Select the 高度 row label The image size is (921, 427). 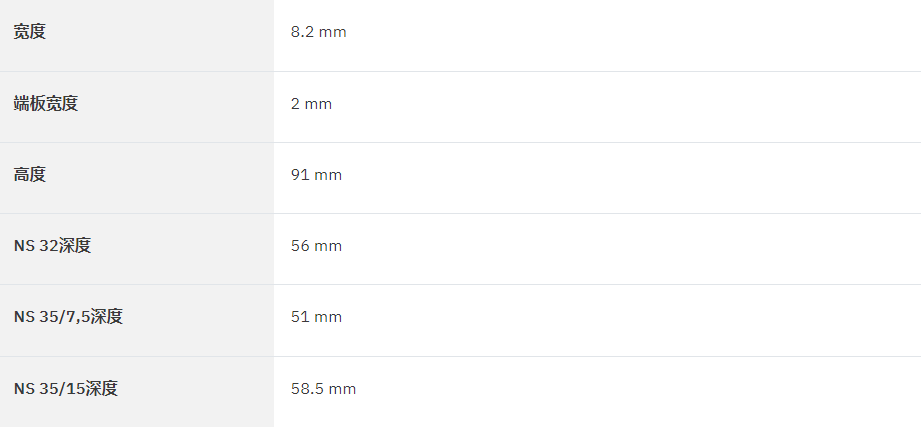click(x=30, y=174)
